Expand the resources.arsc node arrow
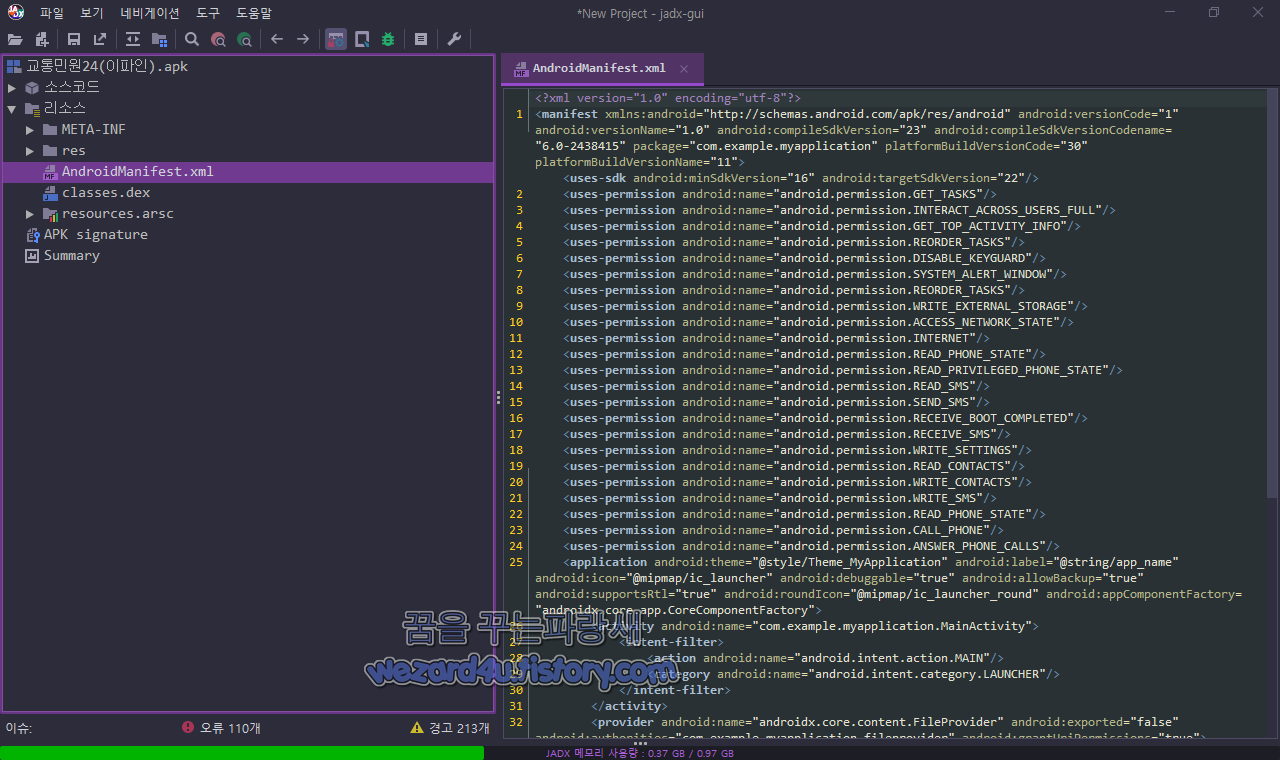Viewport: 1280px width, 760px height. tap(30, 214)
